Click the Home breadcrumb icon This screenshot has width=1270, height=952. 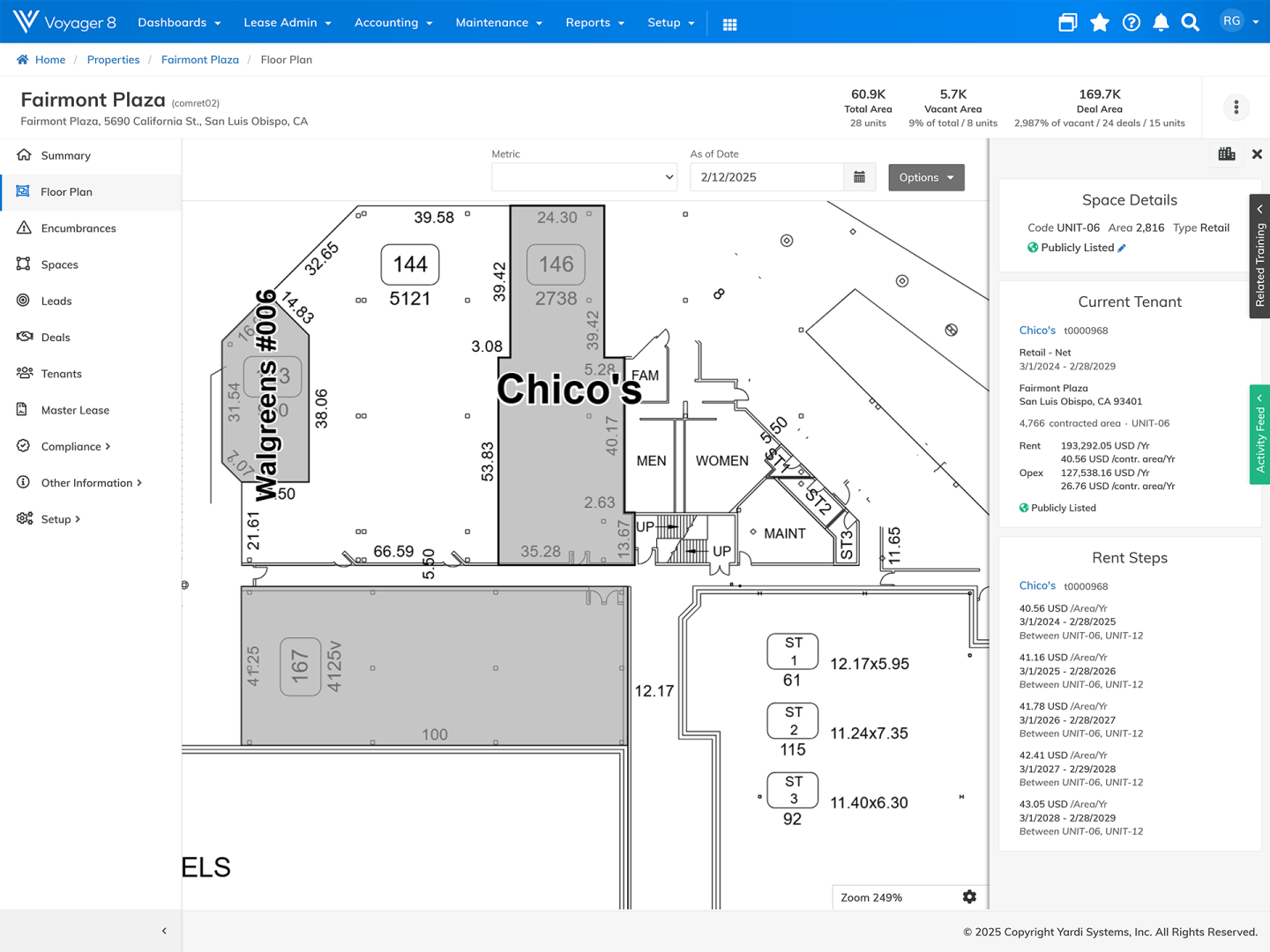click(22, 59)
